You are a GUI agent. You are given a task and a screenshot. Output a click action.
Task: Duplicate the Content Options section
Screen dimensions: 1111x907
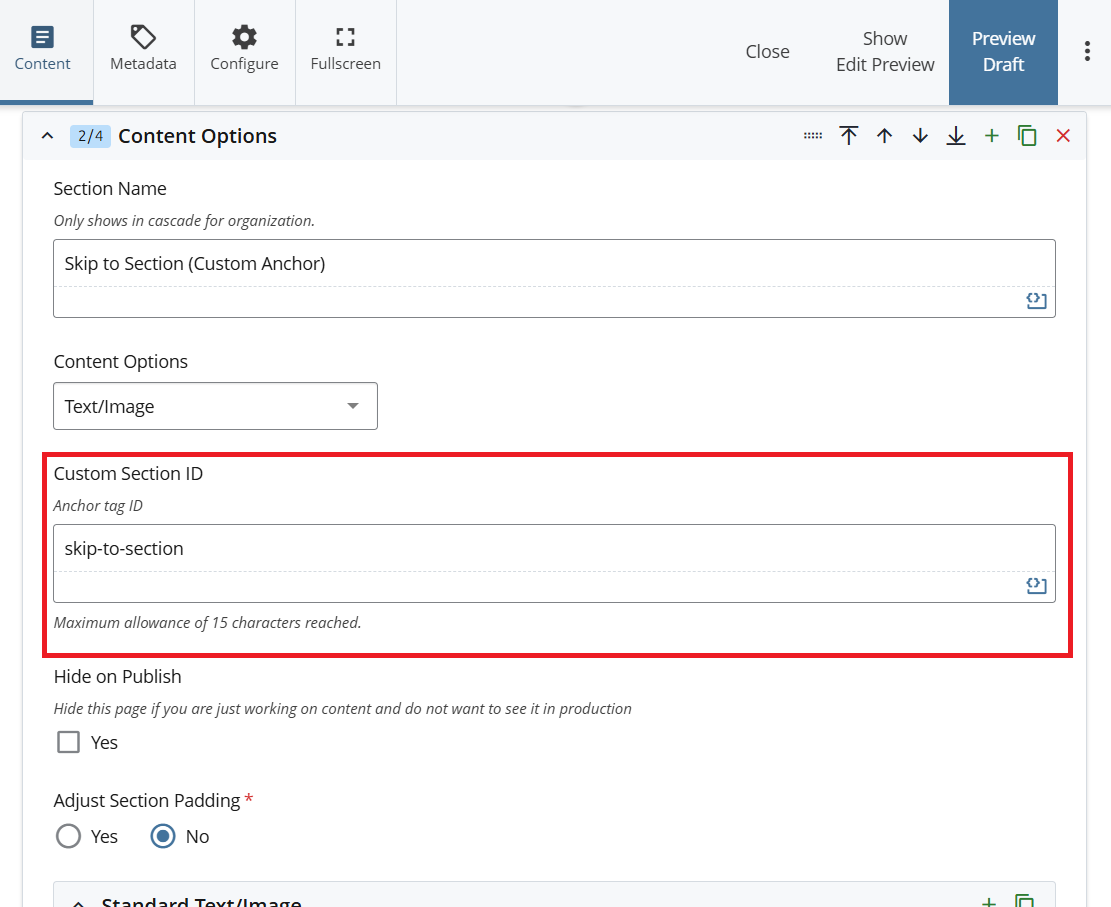1027,136
